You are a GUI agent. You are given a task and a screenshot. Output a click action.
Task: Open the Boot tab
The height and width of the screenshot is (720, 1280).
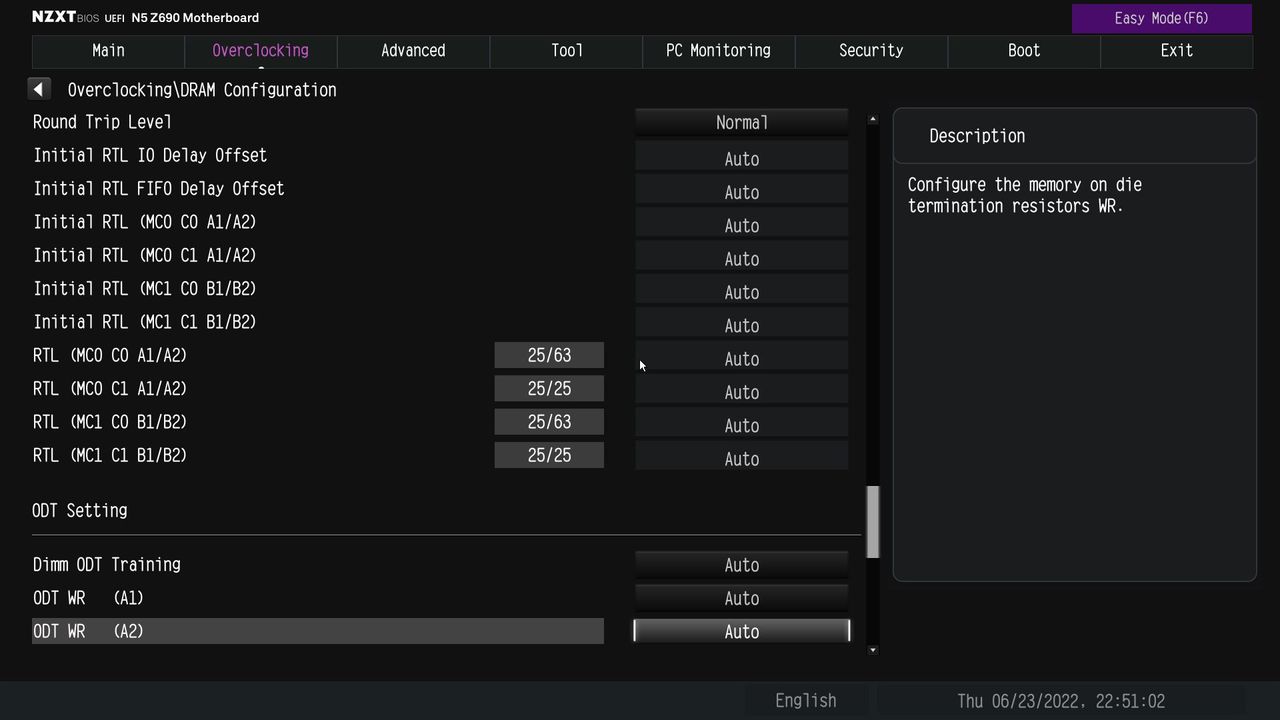[1024, 51]
